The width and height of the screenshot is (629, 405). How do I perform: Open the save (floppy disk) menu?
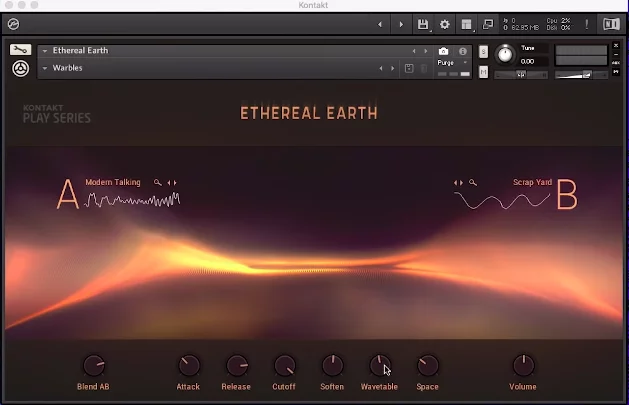pyautogui.click(x=423, y=24)
